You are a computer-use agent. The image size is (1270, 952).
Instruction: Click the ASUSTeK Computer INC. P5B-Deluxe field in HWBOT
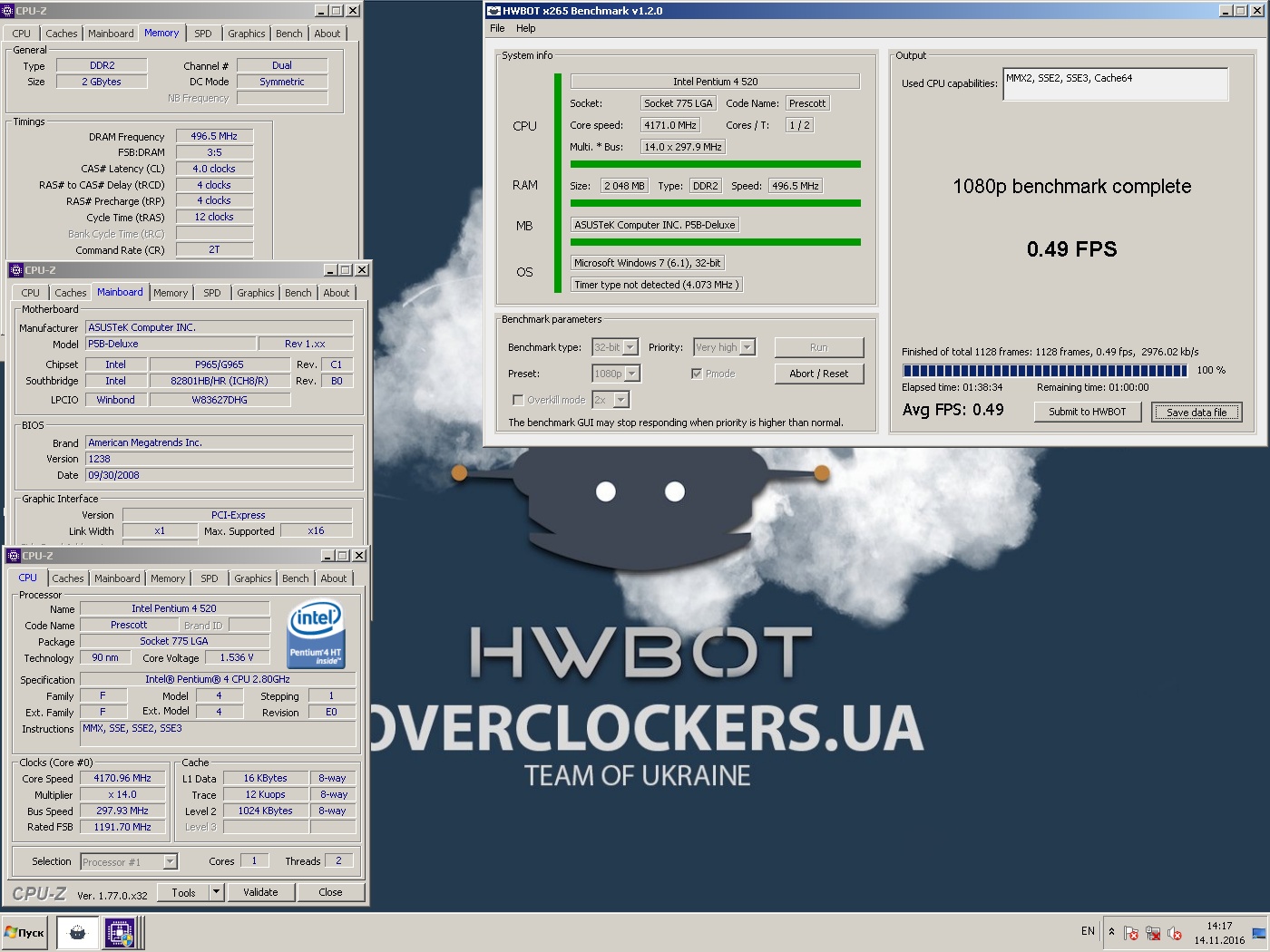pyautogui.click(x=655, y=225)
